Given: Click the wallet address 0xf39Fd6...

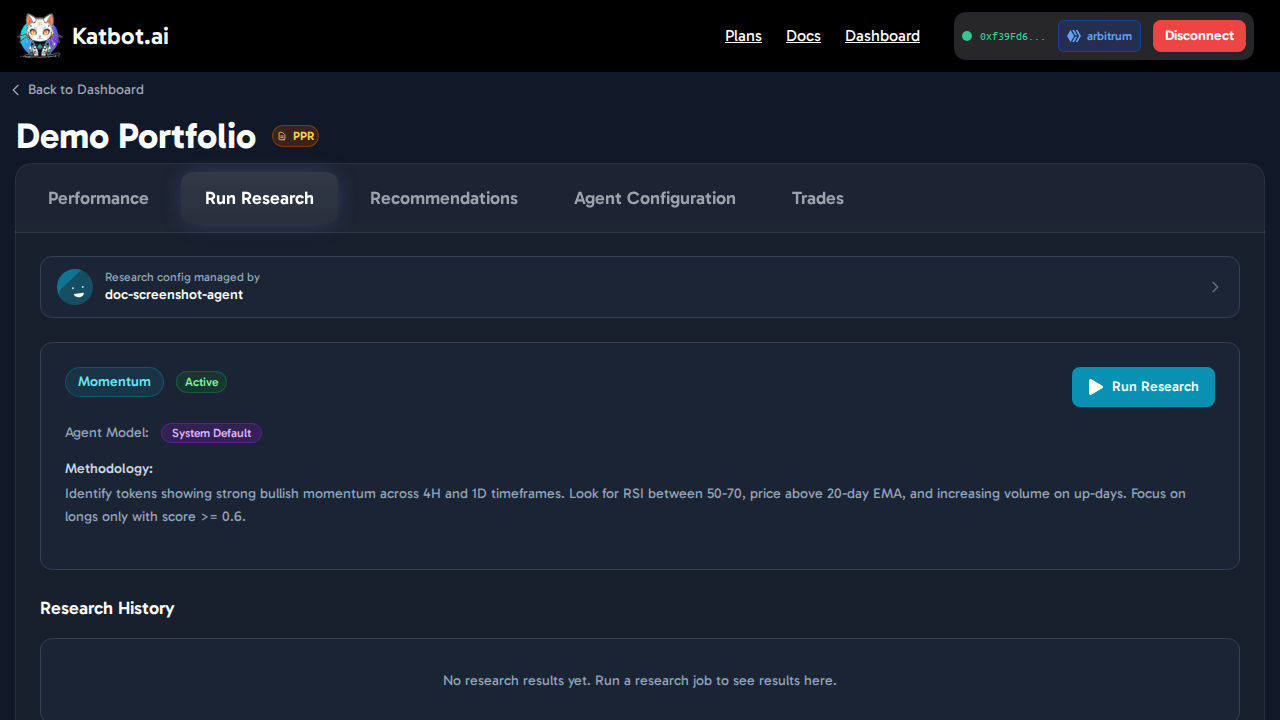Looking at the screenshot, I should [1012, 36].
